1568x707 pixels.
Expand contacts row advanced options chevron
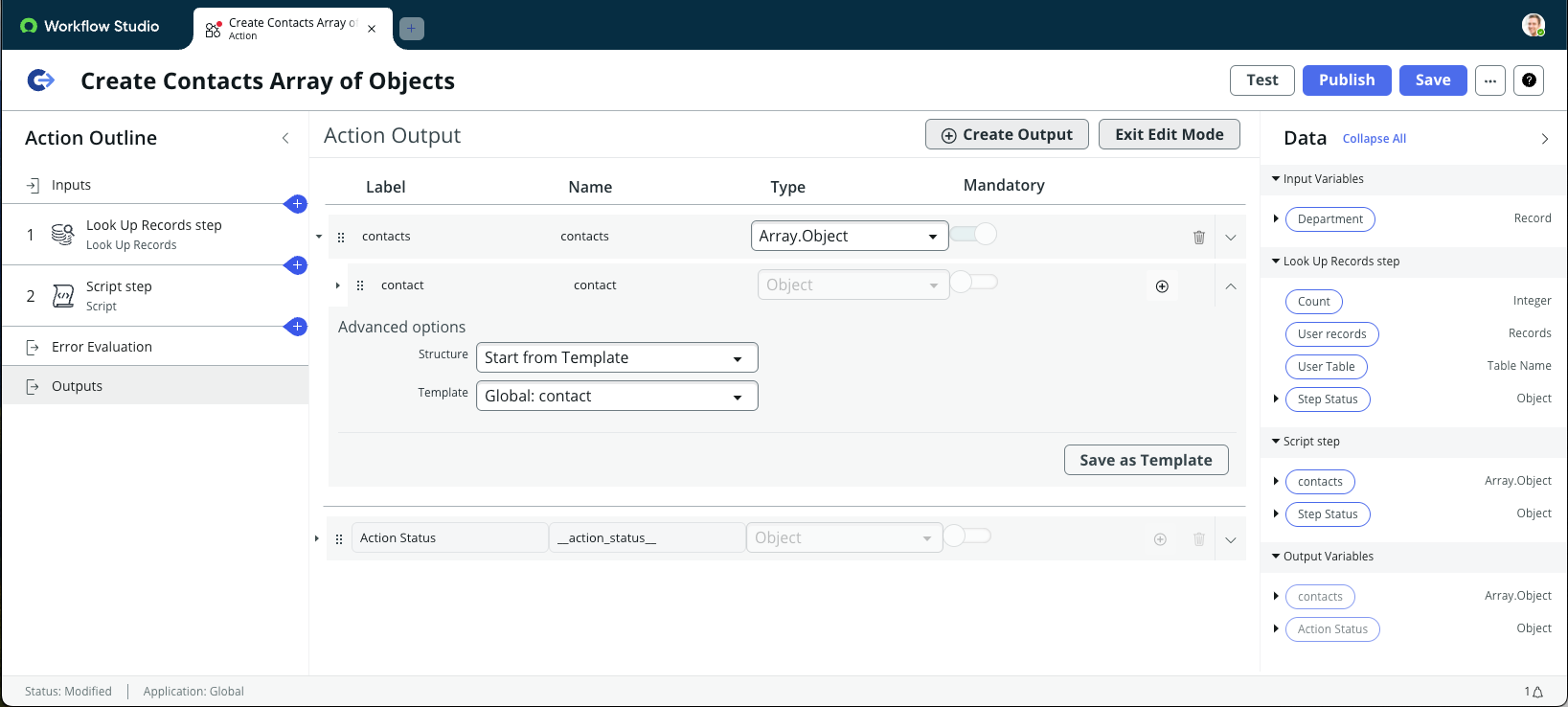(1231, 238)
